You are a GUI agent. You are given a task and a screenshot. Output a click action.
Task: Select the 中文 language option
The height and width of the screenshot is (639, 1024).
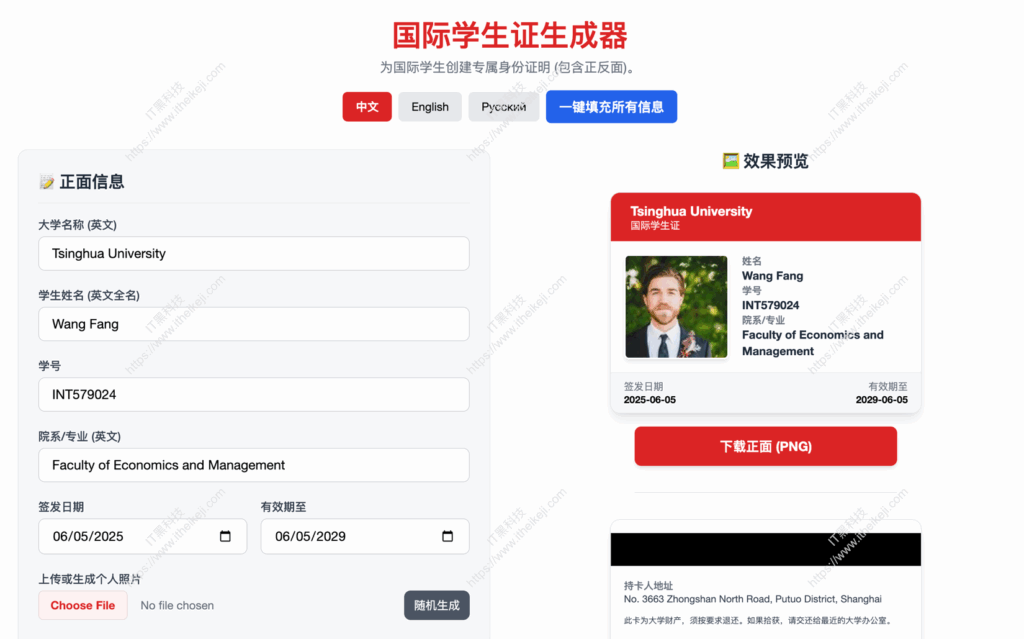367,106
